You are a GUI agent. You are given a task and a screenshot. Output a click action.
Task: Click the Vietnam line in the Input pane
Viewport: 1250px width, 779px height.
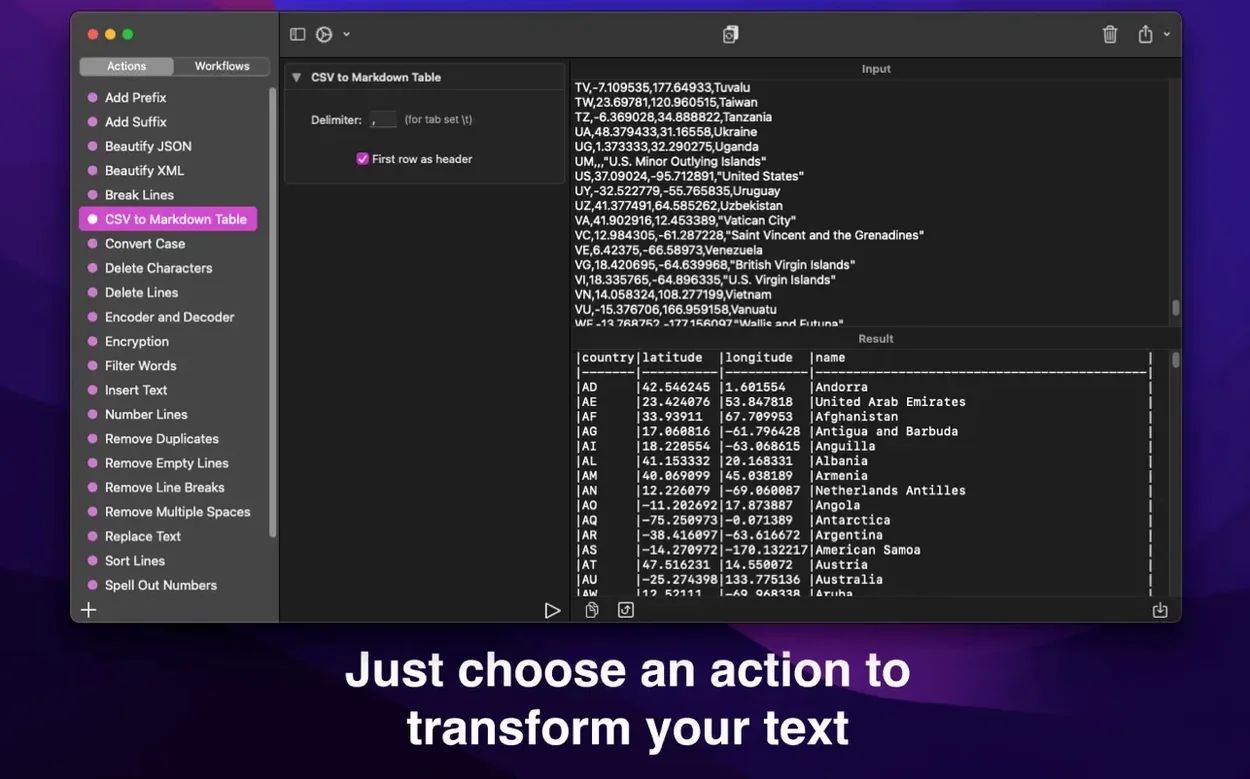[674, 295]
